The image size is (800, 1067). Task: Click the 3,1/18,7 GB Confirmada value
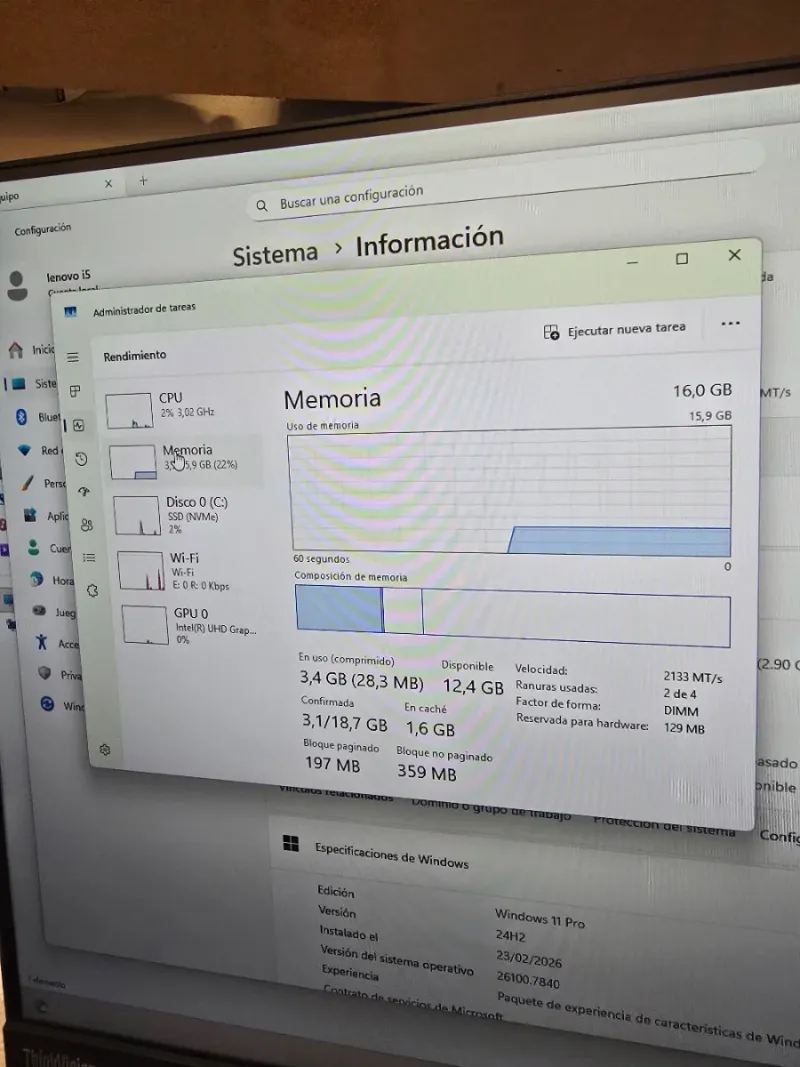[x=345, y=723]
